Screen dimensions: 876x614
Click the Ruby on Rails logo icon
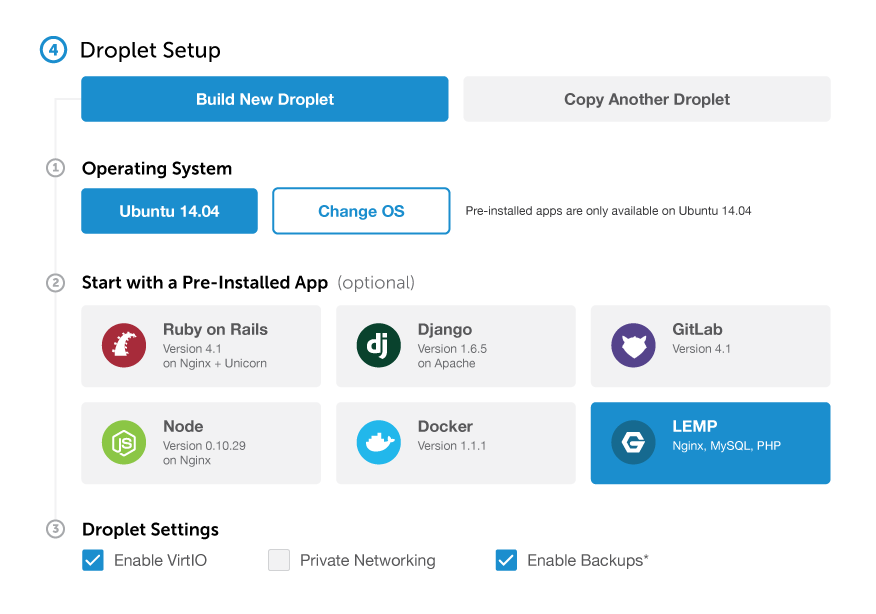[124, 345]
